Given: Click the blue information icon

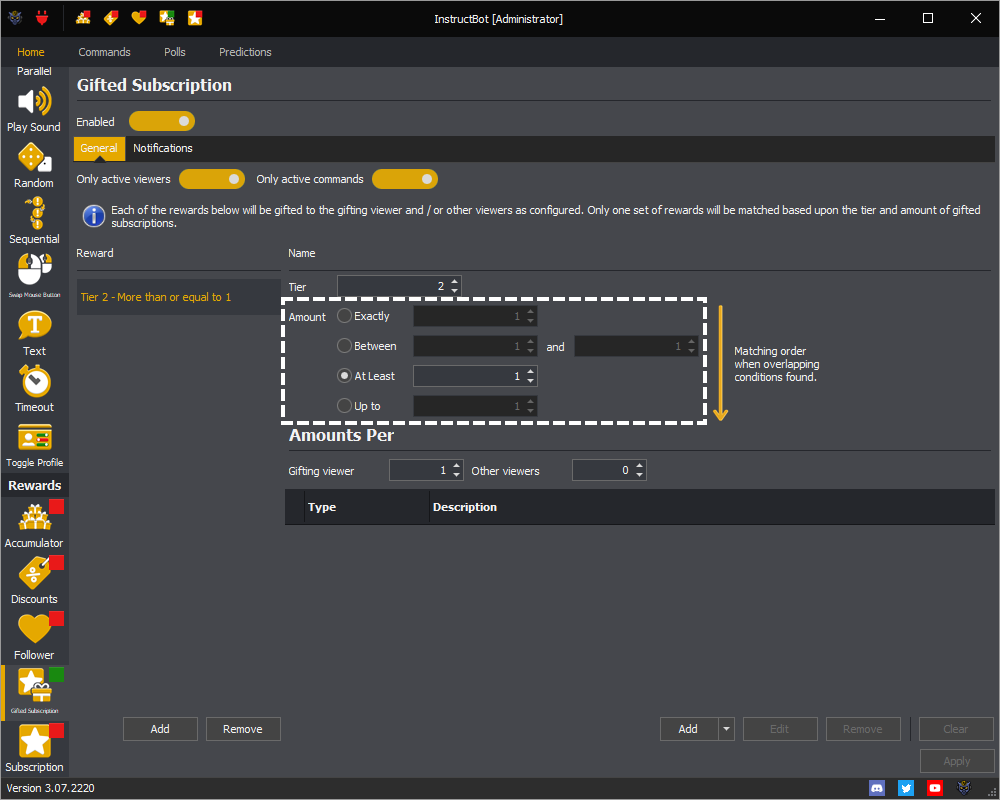Looking at the screenshot, I should coord(94,216).
